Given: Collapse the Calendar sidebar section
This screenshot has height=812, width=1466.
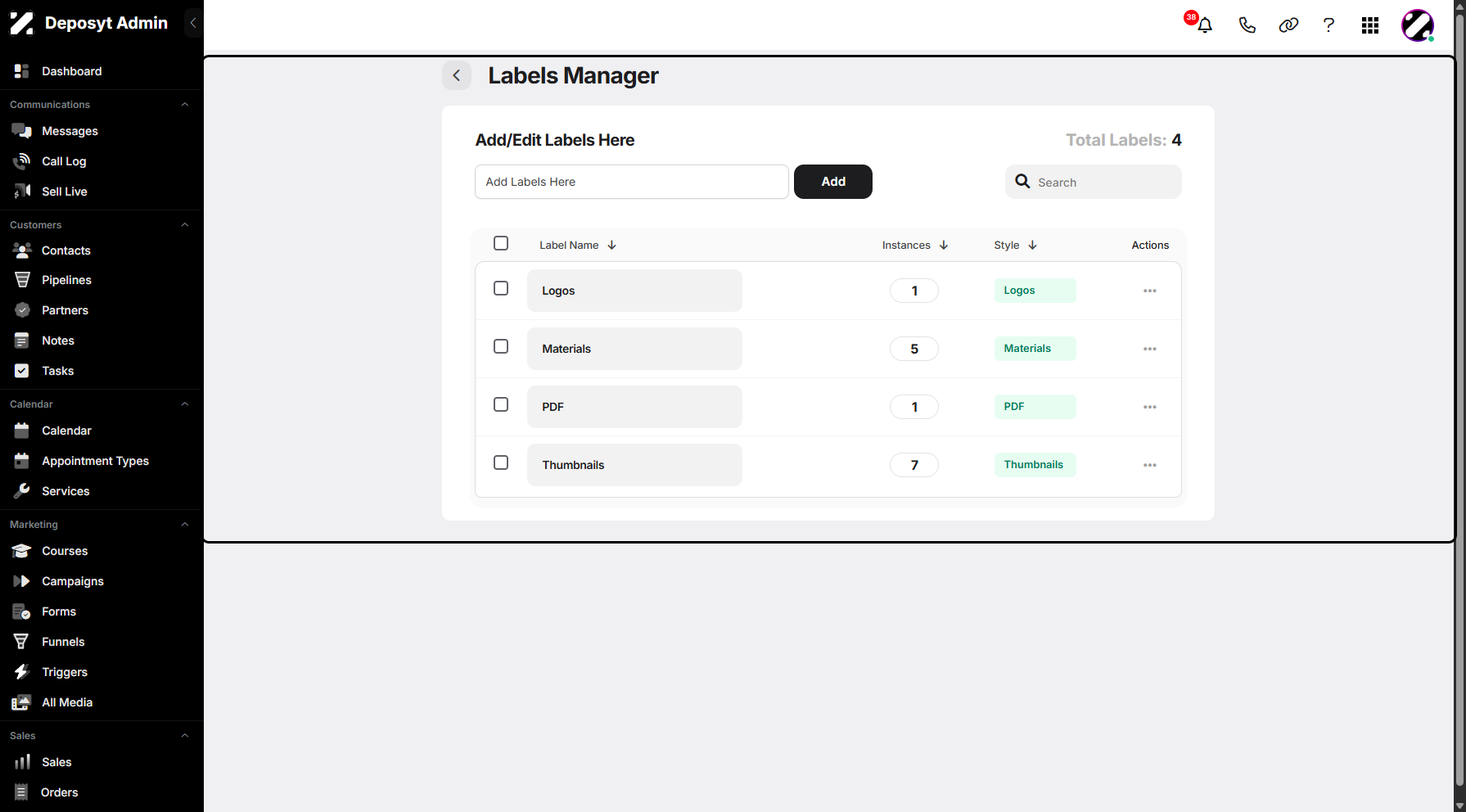Looking at the screenshot, I should (x=185, y=404).
